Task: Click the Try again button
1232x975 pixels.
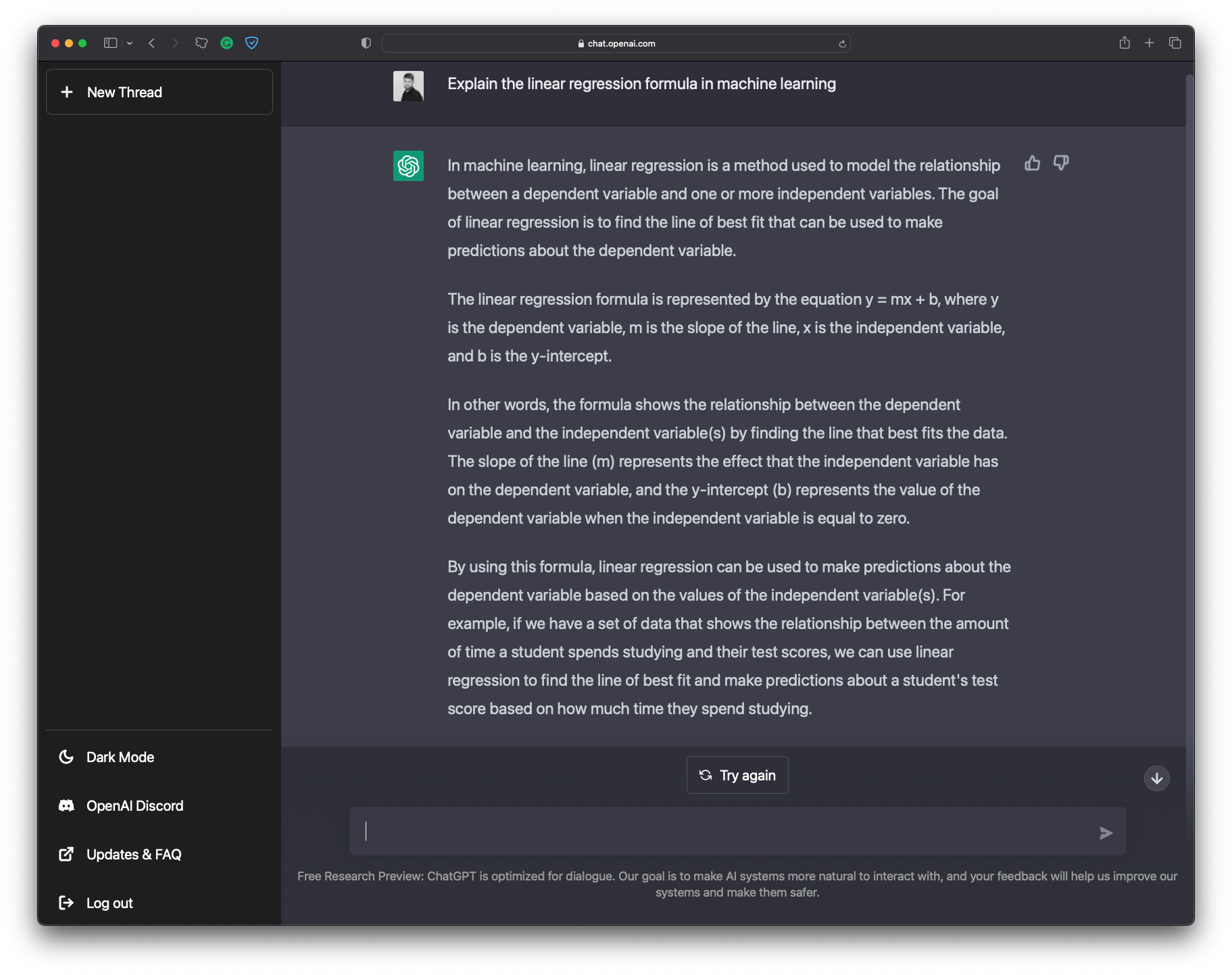Action: point(737,775)
